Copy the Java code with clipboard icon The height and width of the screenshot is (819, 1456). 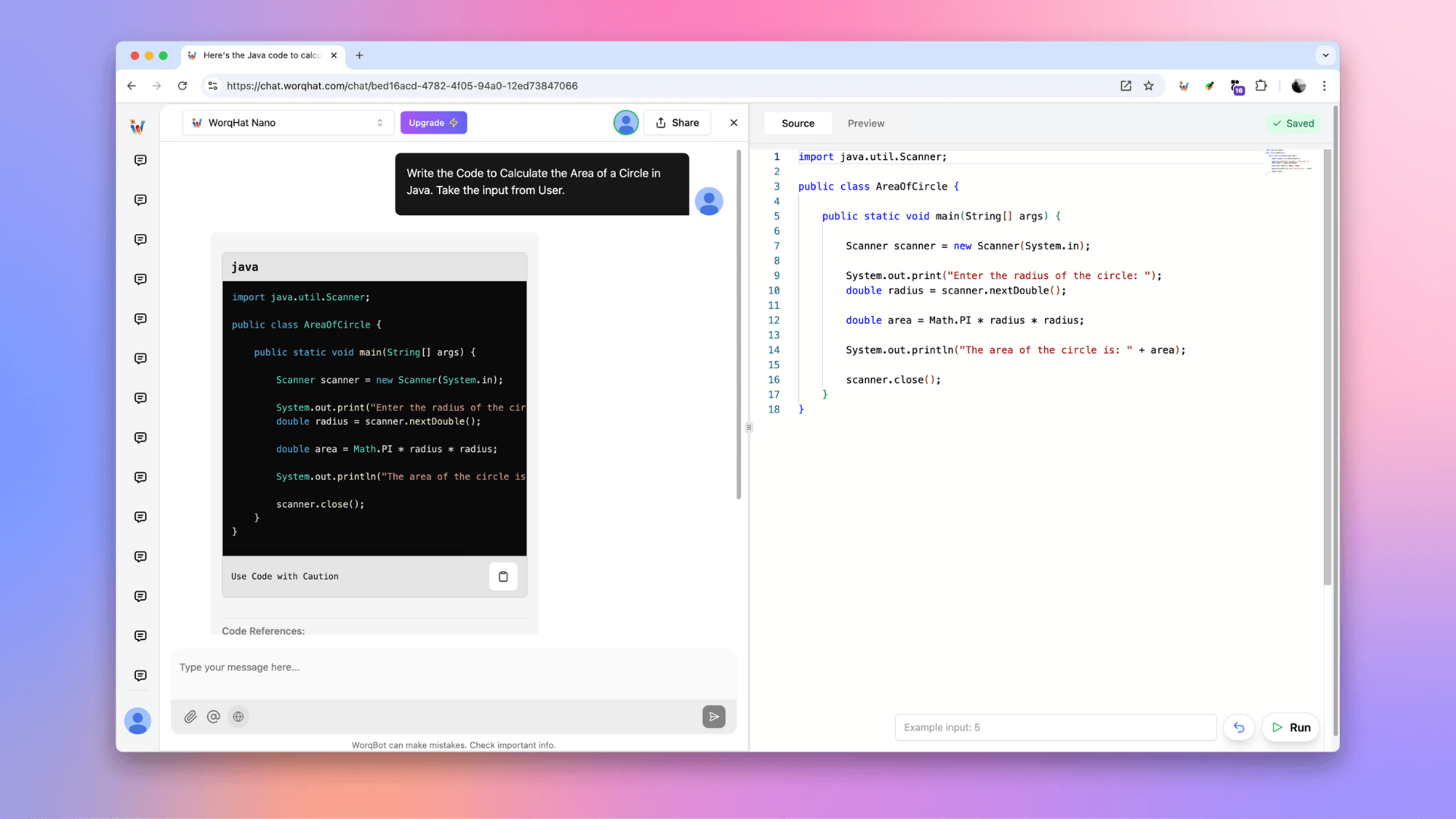pyautogui.click(x=503, y=576)
